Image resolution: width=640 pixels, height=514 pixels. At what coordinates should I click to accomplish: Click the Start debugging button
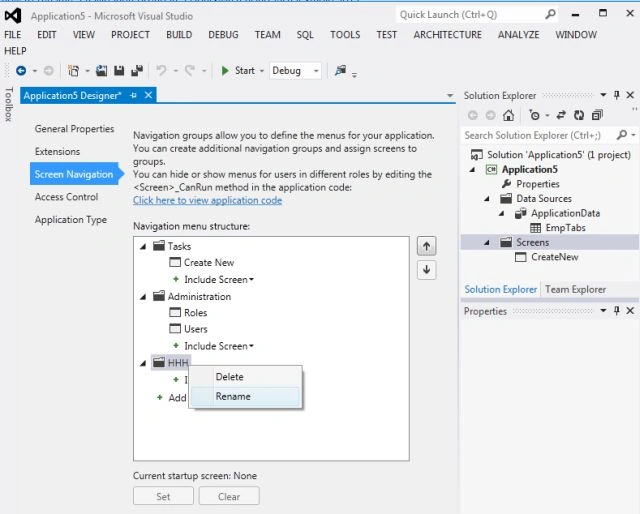pos(239,71)
